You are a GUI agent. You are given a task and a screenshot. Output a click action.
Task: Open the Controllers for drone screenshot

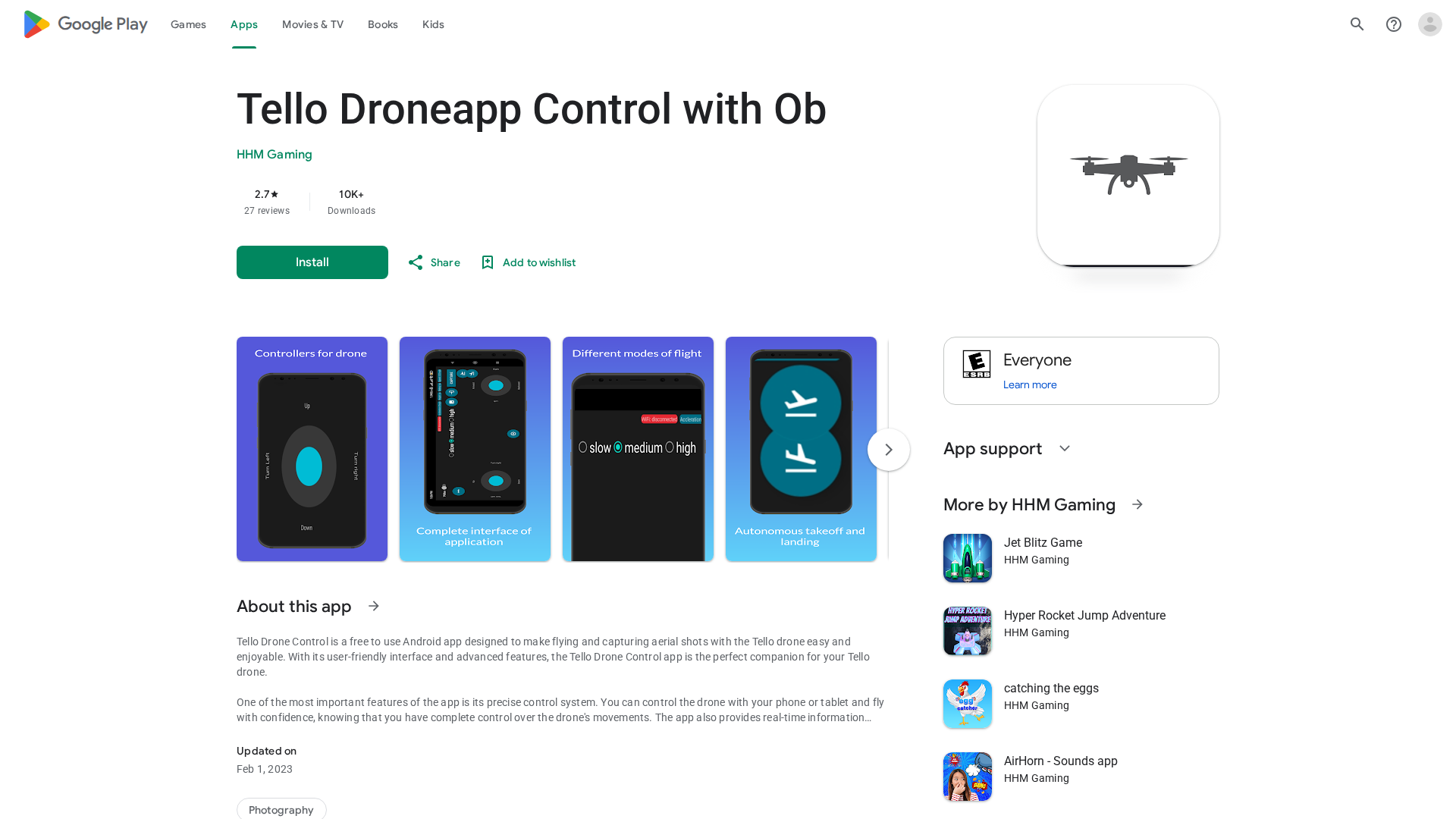(x=312, y=449)
